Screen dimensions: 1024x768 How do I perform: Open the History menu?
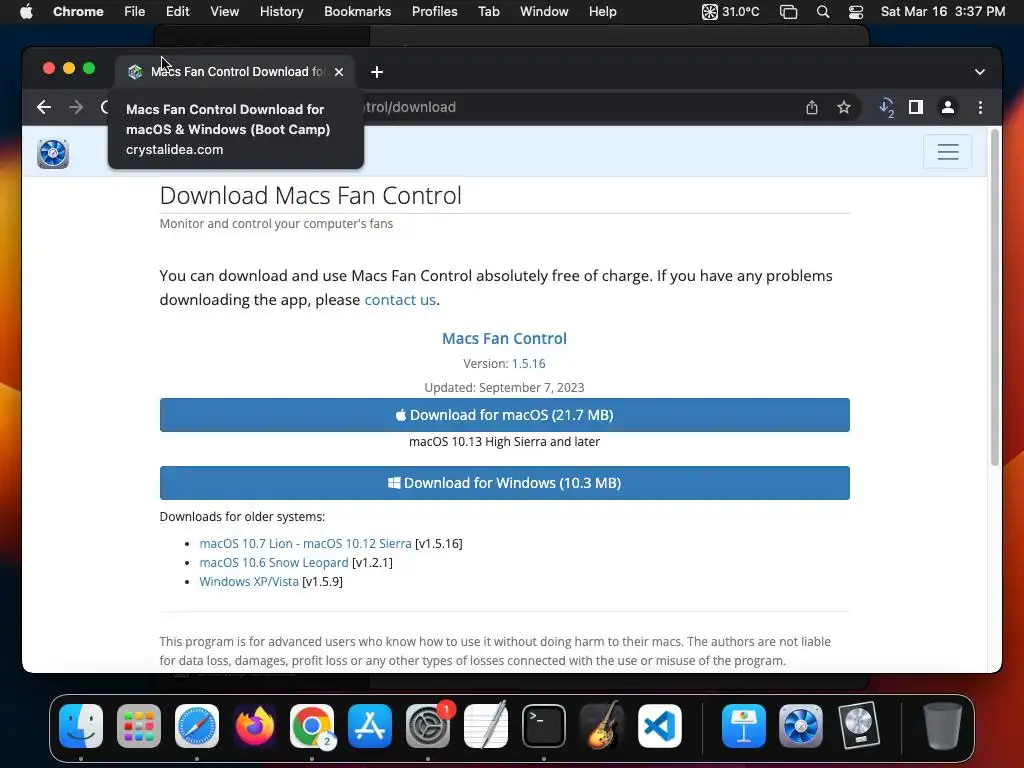281,11
